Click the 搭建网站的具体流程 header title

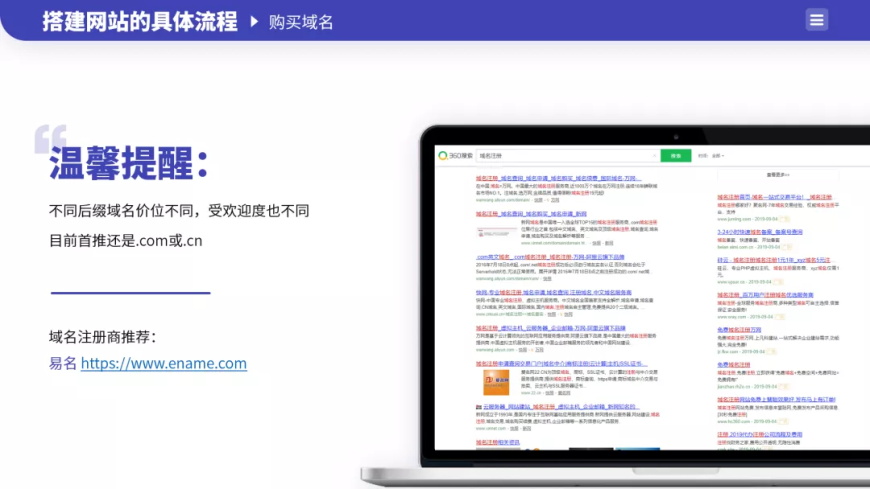(x=140, y=22)
